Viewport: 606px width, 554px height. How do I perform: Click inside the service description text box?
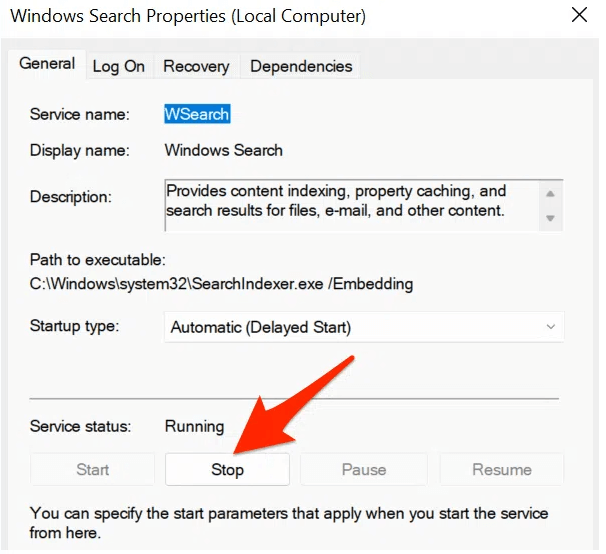tap(350, 200)
